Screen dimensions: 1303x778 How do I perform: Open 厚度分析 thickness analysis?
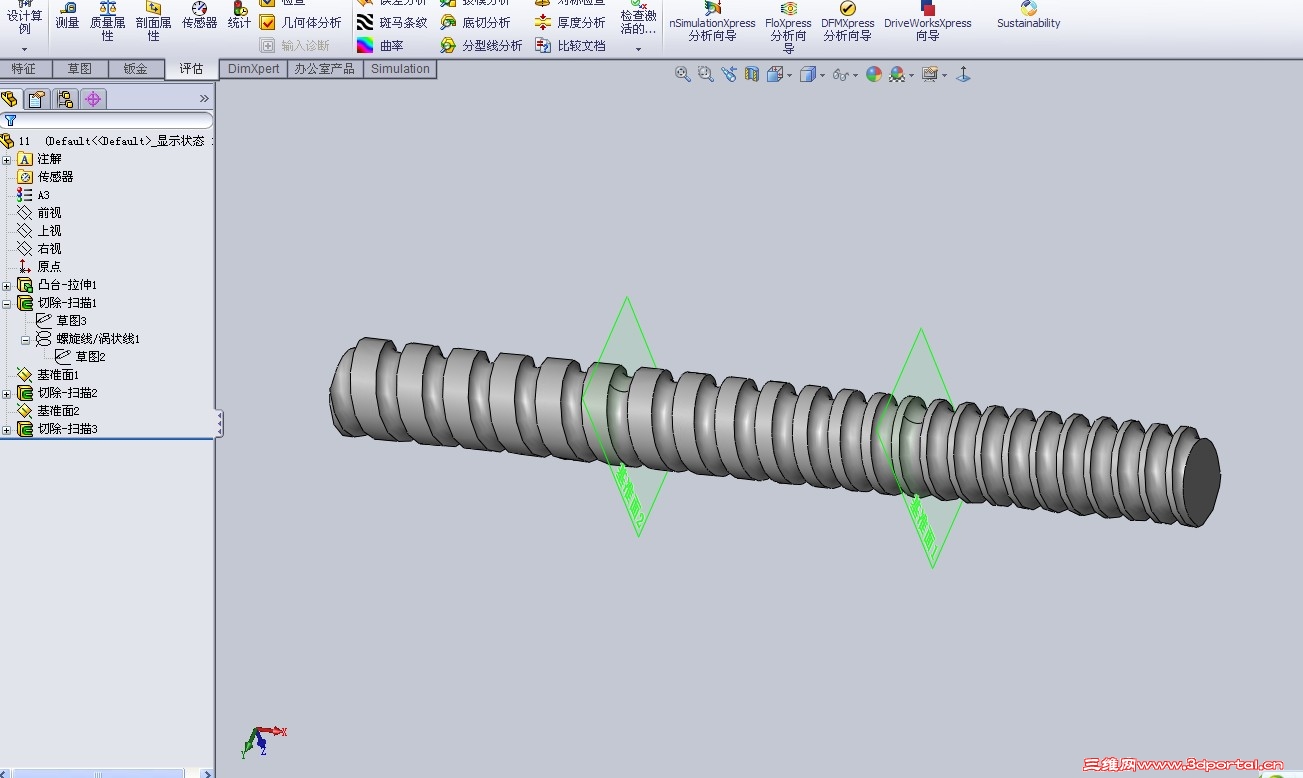tap(570, 22)
